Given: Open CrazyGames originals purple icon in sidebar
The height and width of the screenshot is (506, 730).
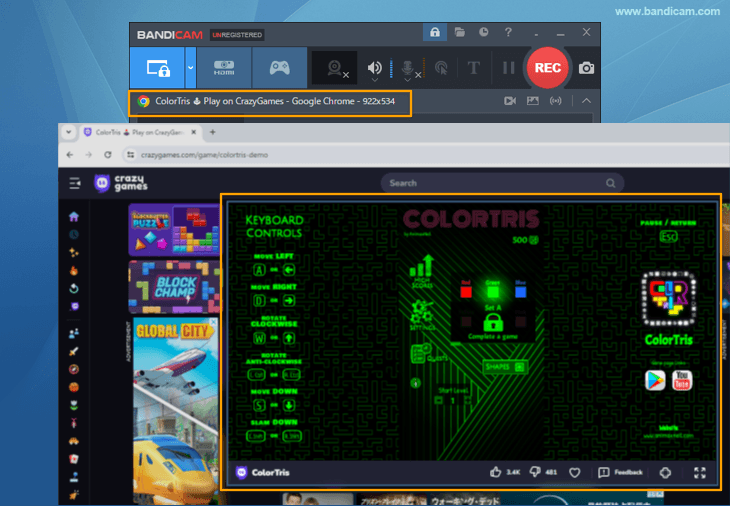Looking at the screenshot, I should coord(74,306).
